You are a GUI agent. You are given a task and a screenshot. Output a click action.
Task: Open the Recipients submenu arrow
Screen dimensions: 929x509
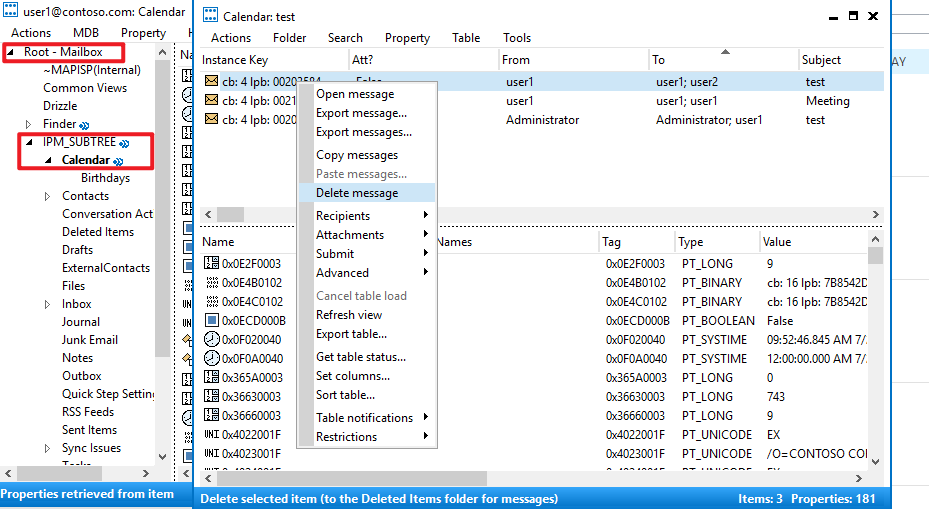point(425,215)
